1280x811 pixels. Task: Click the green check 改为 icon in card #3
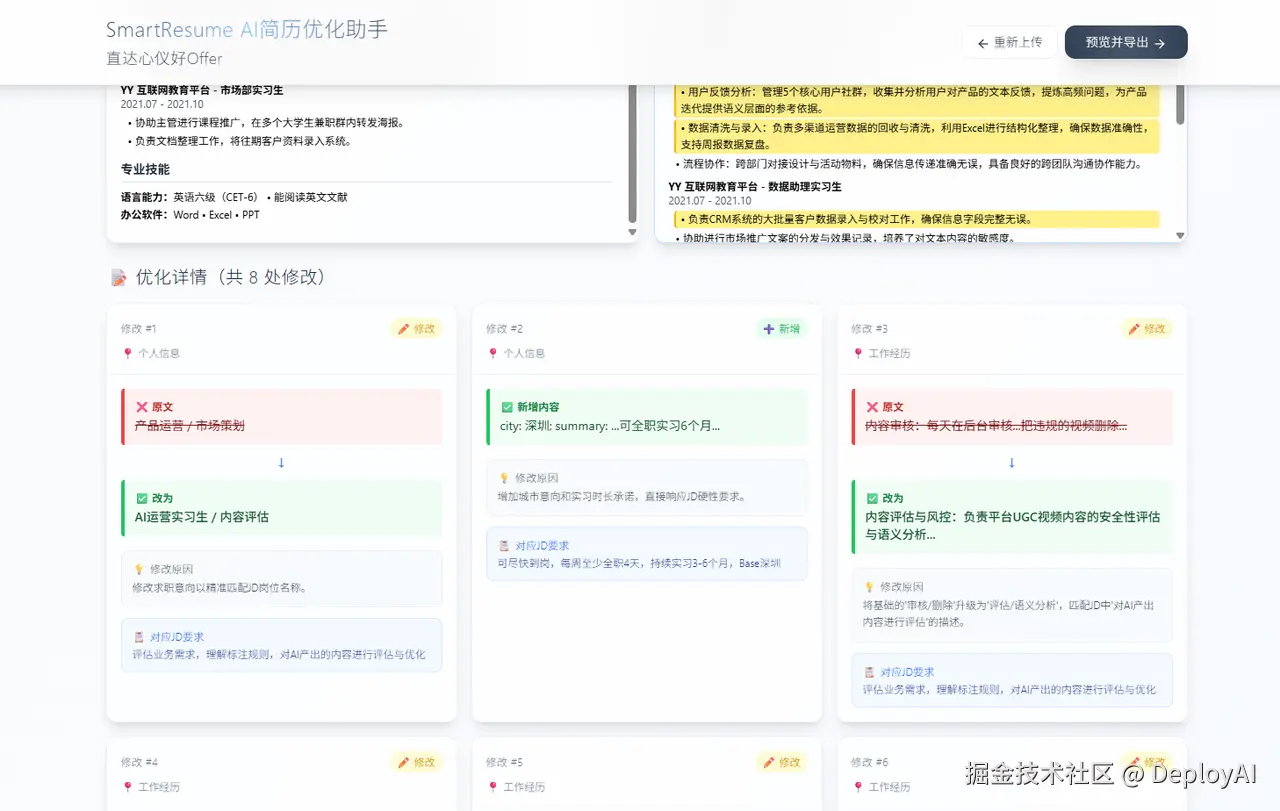coord(872,498)
